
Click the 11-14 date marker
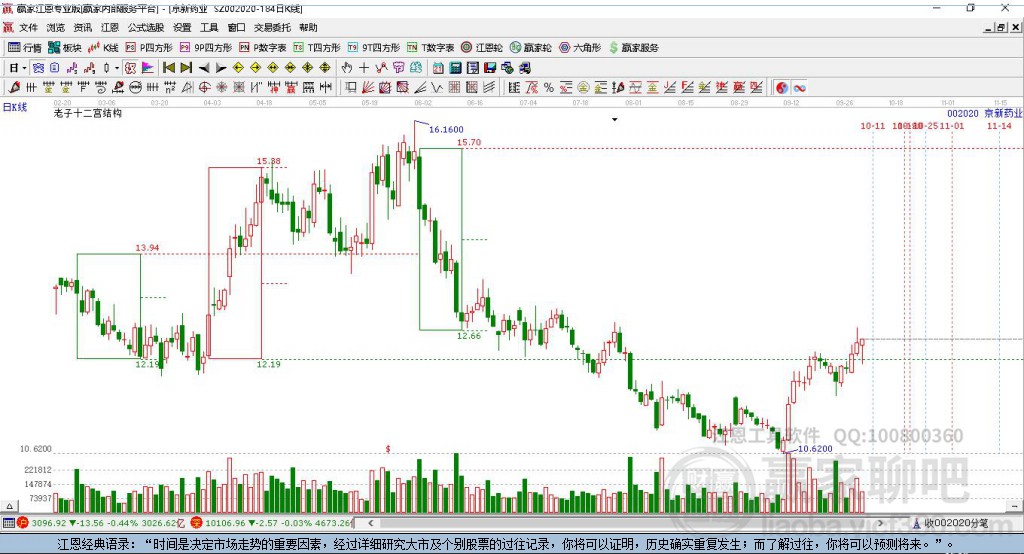point(999,125)
